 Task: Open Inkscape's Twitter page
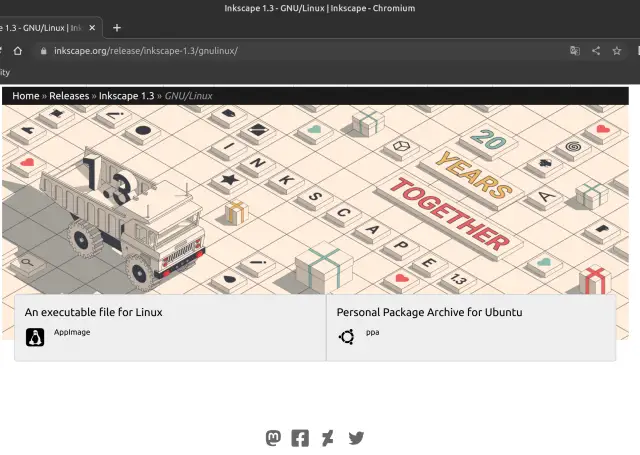pyautogui.click(x=356, y=438)
